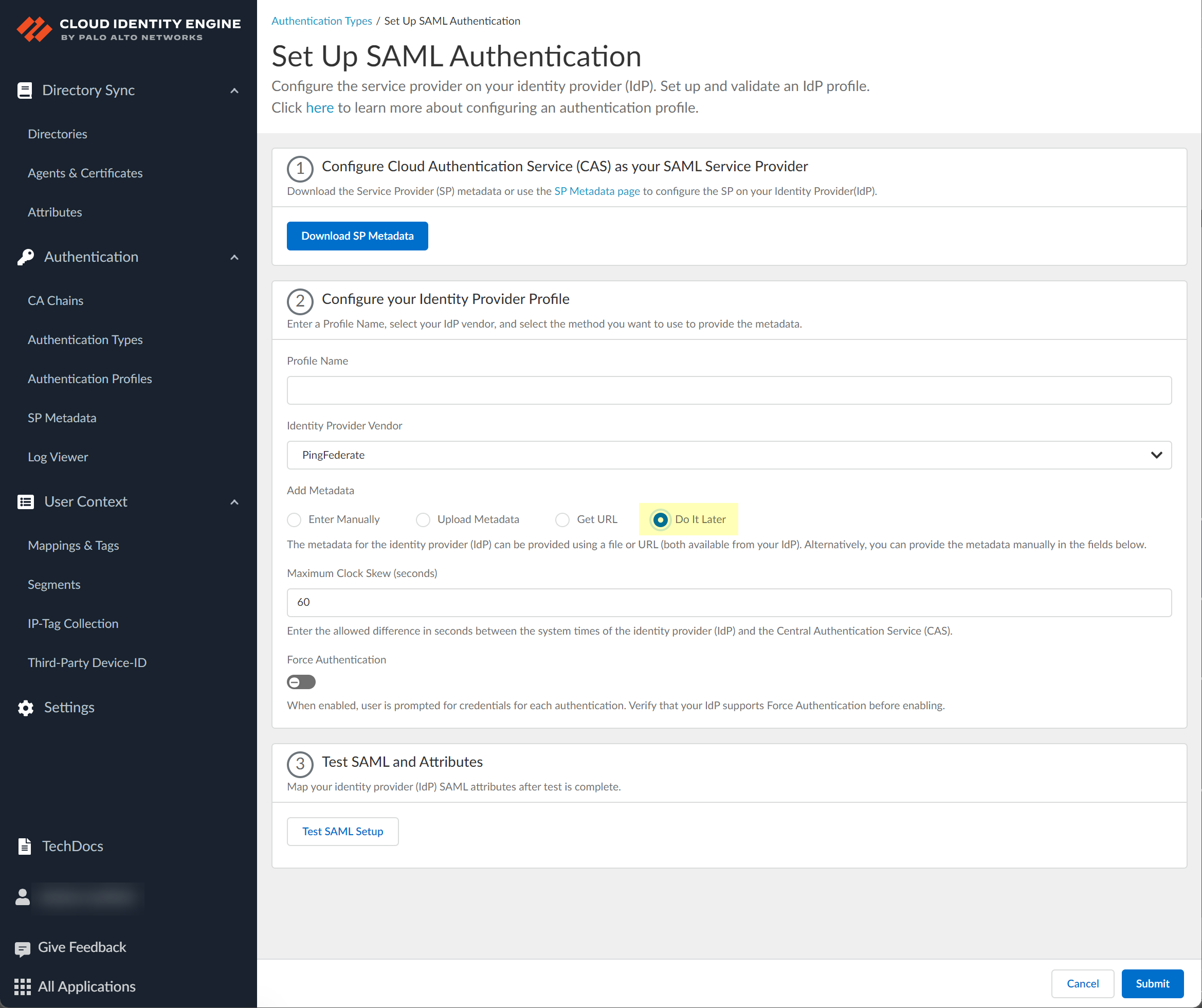Click the User Context list icon
The image size is (1202, 1008).
coord(26,502)
